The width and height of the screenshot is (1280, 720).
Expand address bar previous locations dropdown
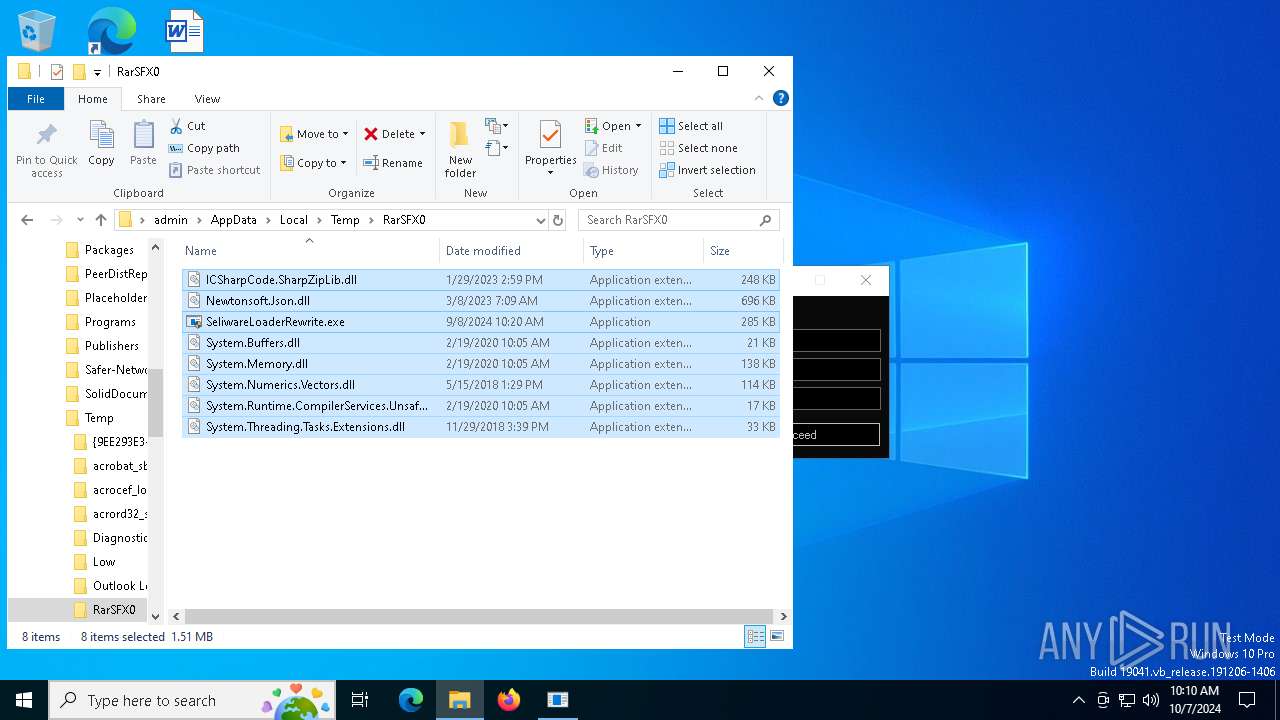(x=540, y=220)
